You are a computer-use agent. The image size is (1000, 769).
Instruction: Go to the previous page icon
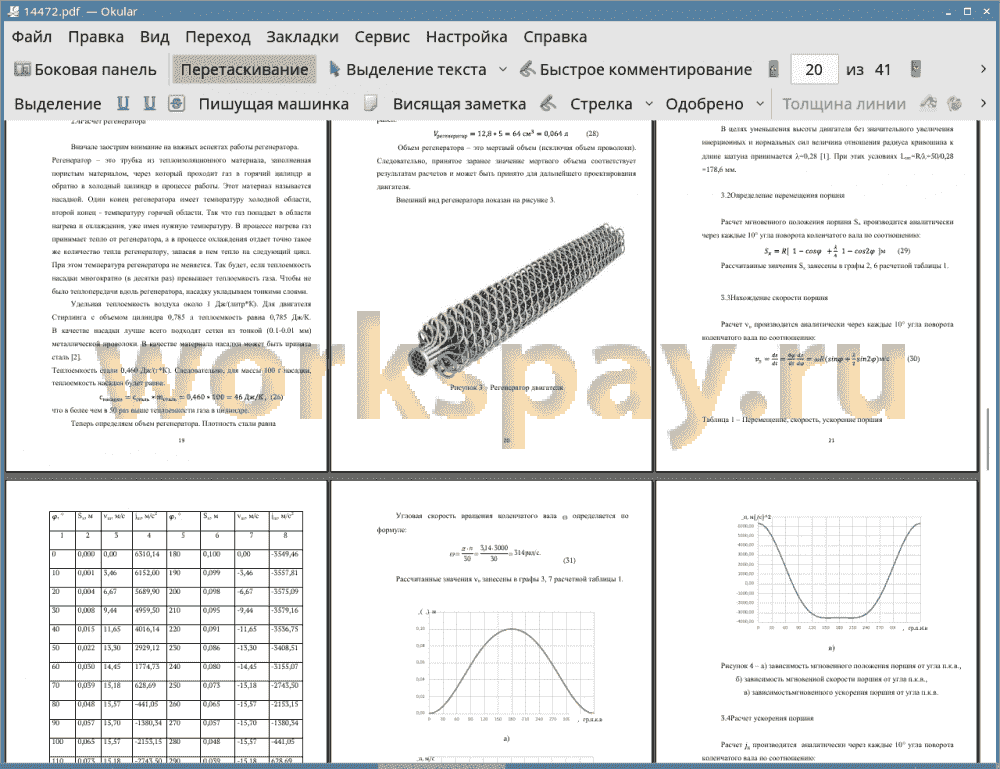coord(773,70)
